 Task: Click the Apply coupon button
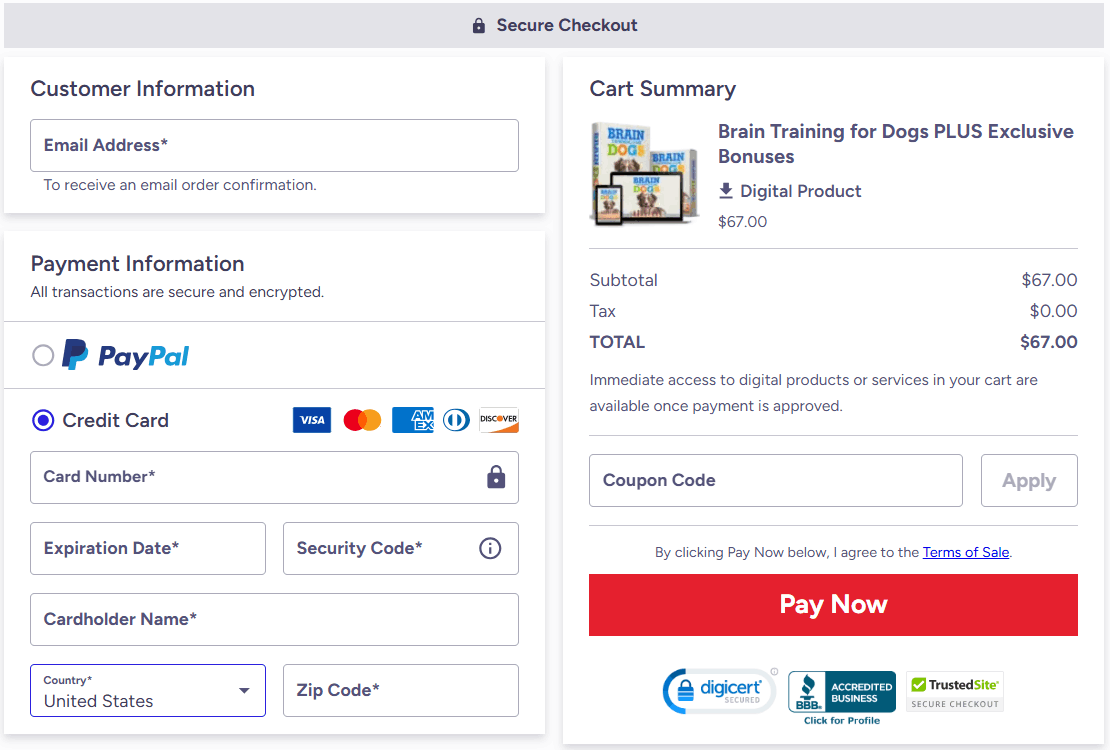click(1029, 480)
